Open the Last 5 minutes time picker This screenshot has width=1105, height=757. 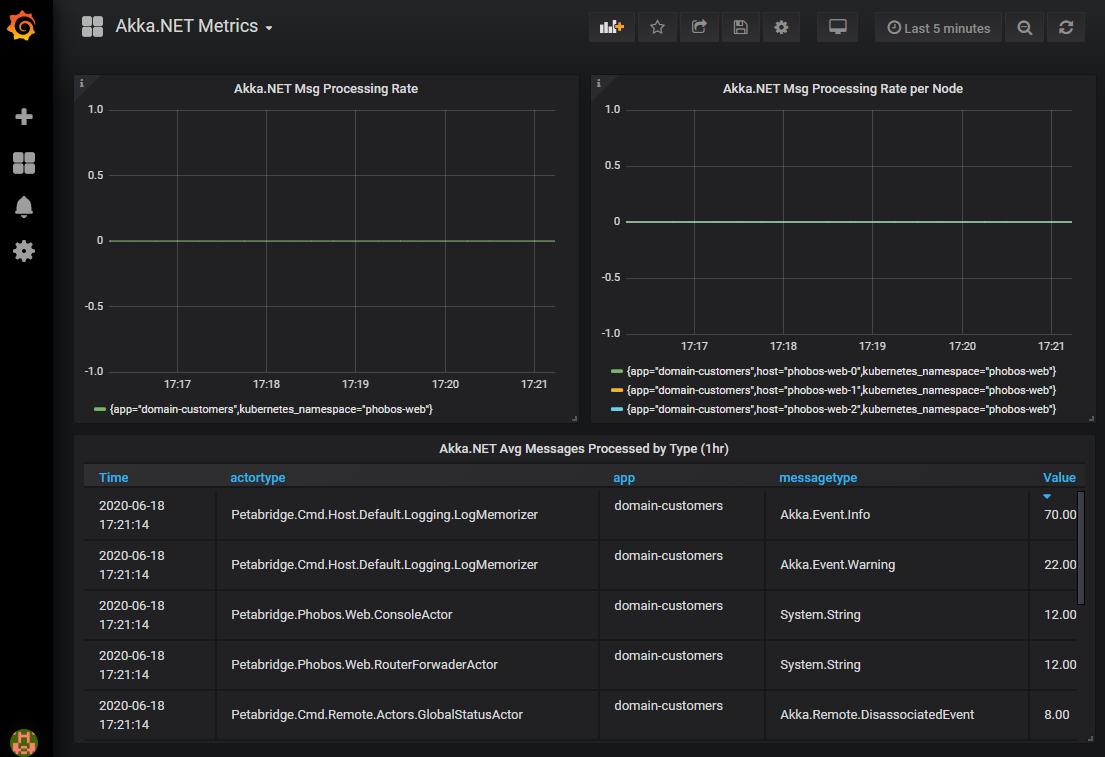click(x=938, y=27)
